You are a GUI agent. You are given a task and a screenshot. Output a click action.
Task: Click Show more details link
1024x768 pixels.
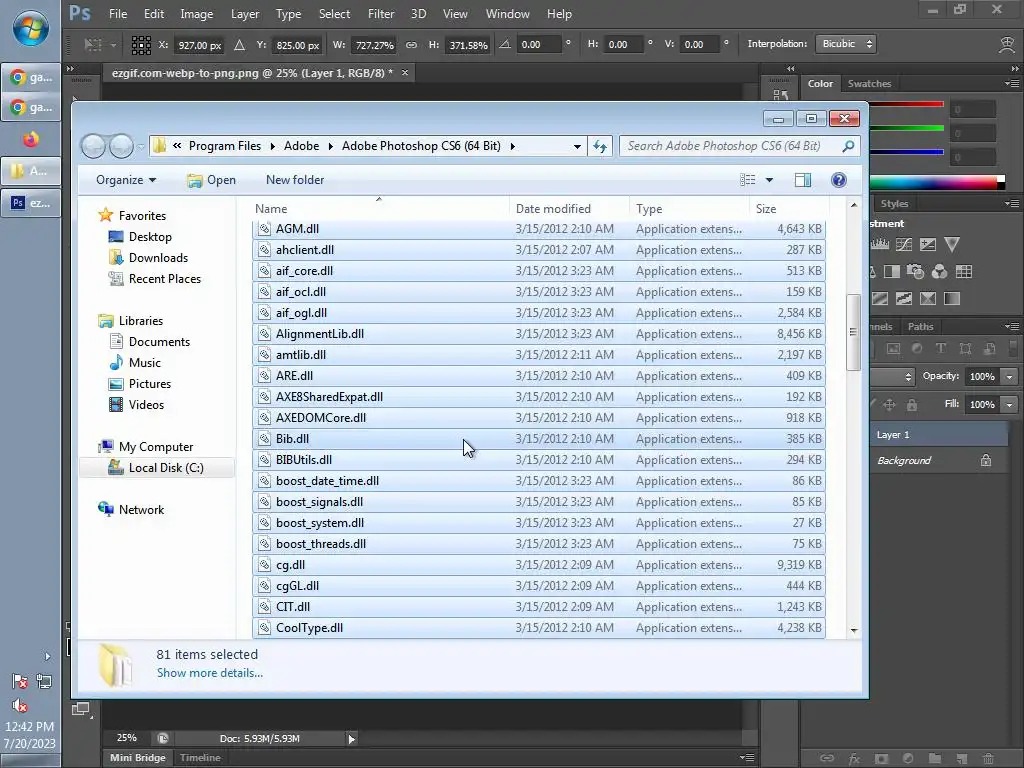pyautogui.click(x=210, y=673)
